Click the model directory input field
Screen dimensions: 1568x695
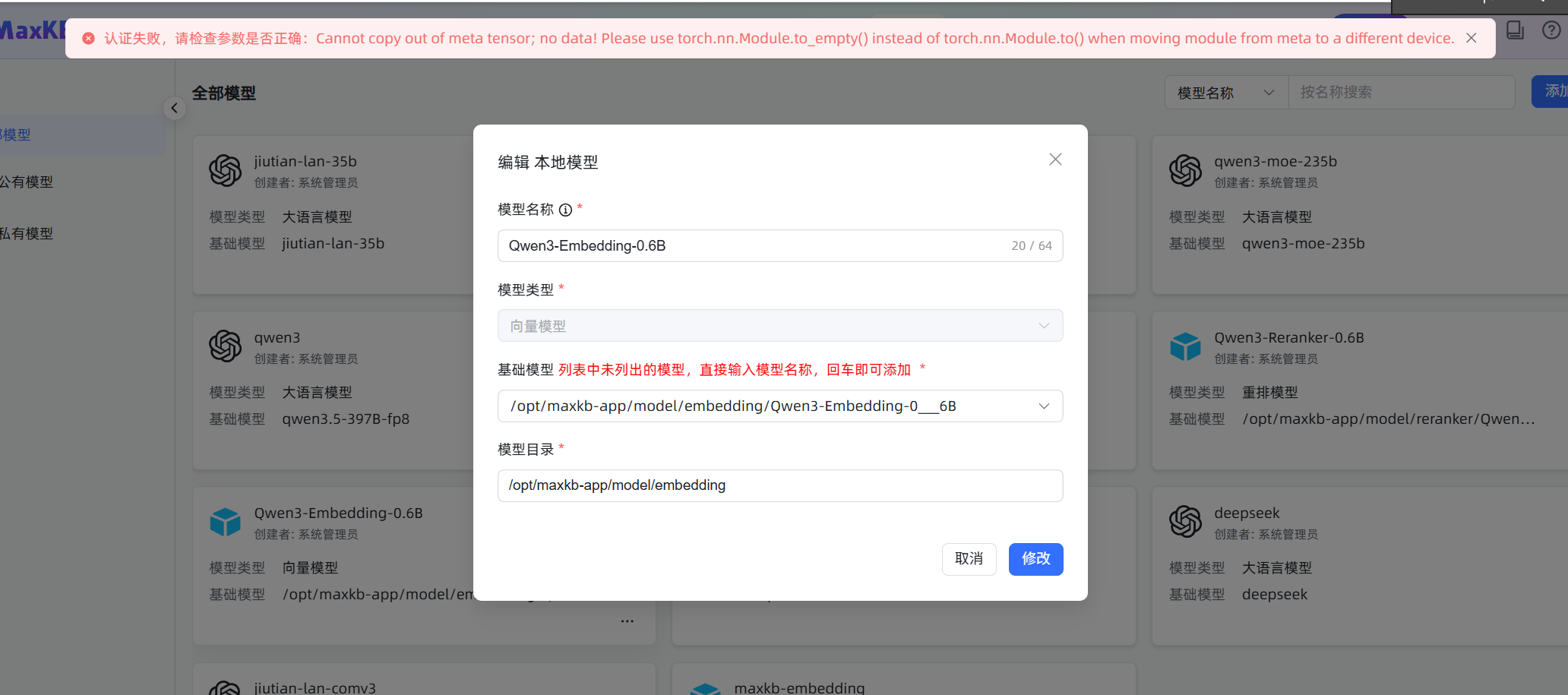(779, 485)
